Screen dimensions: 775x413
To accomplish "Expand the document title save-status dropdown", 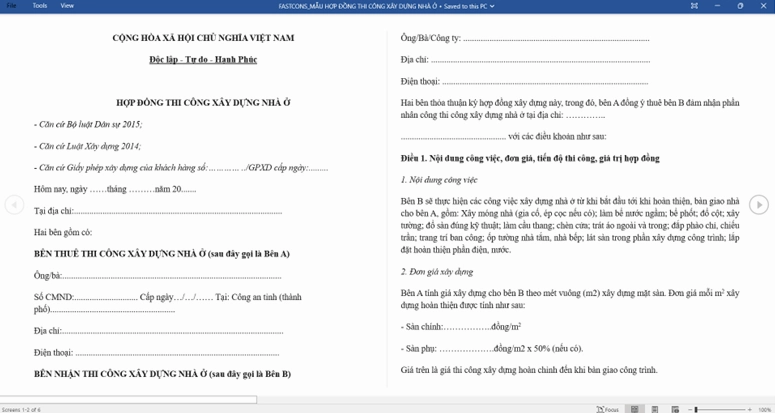I will pyautogui.click(x=492, y=6).
